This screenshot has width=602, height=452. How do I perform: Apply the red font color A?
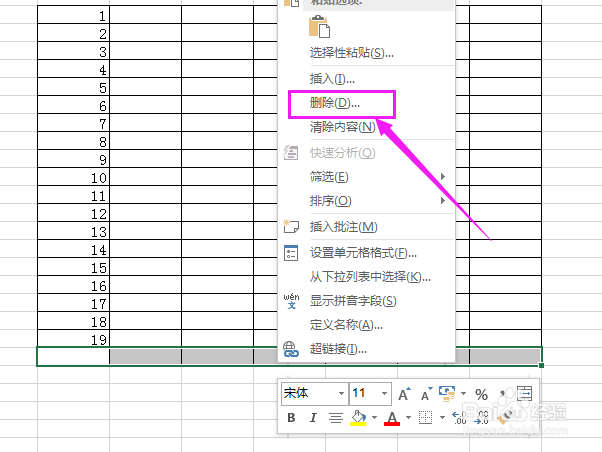[392, 418]
